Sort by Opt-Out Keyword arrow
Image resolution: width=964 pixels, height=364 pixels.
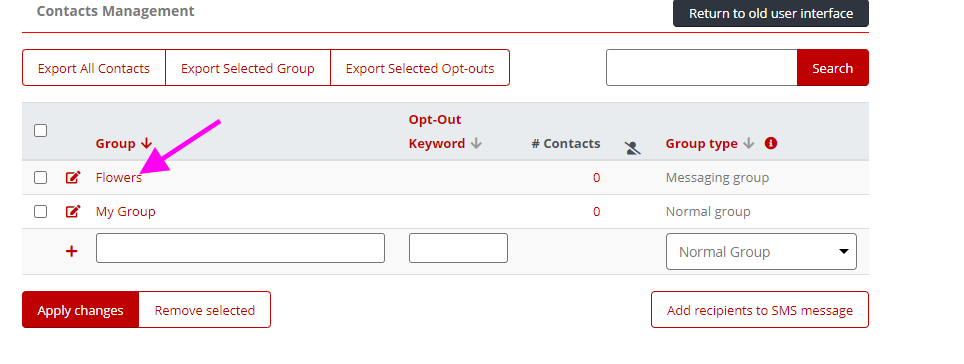tap(476, 143)
